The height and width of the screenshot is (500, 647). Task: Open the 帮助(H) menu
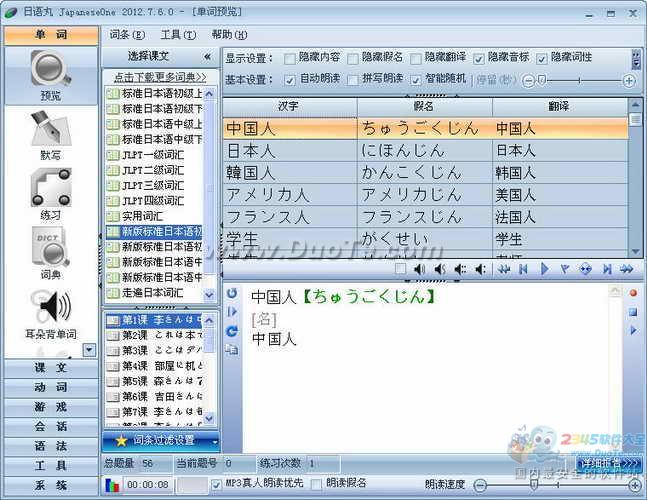229,35
